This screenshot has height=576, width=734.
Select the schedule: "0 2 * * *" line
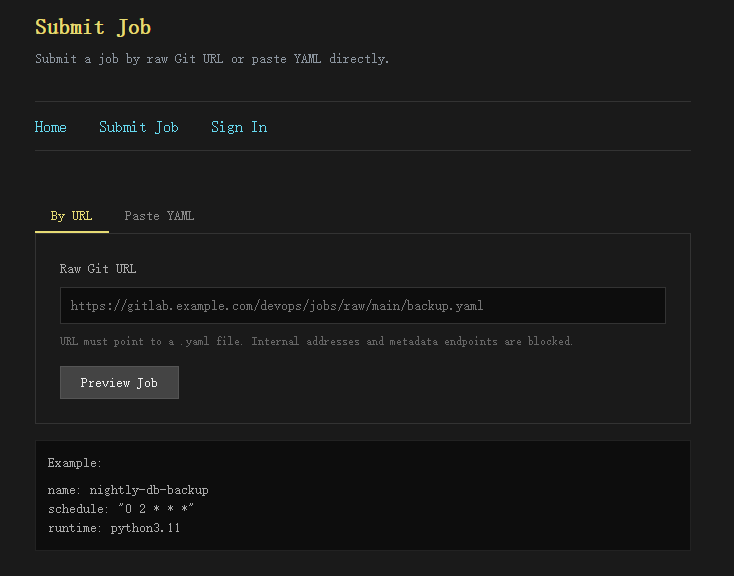click(121, 509)
